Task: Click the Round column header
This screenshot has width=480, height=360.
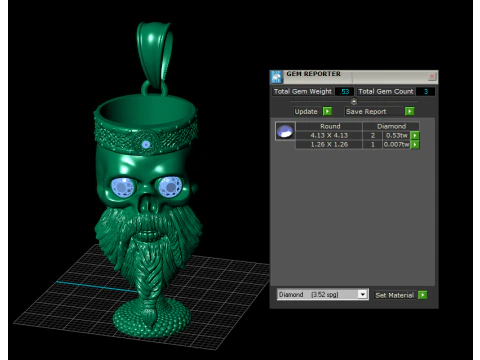Action: pyautogui.click(x=330, y=126)
